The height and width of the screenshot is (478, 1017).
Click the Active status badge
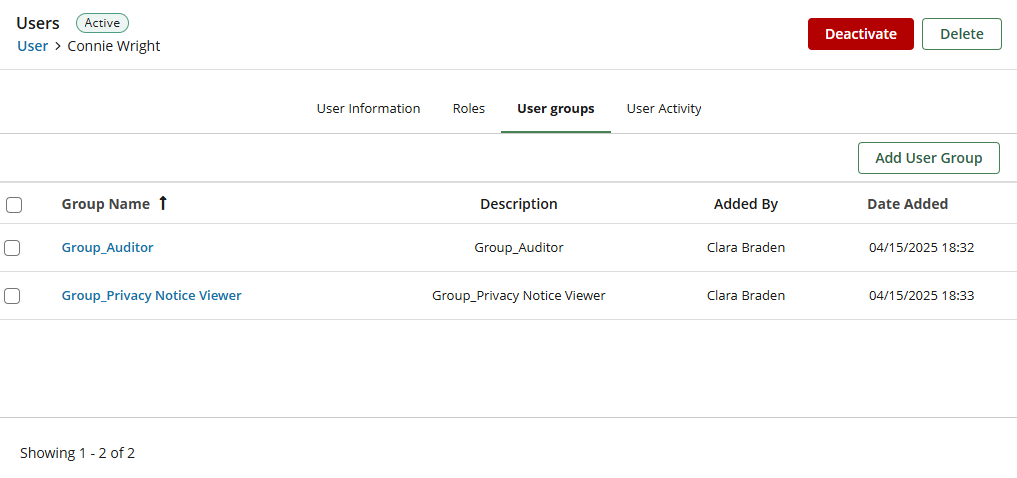coord(102,23)
